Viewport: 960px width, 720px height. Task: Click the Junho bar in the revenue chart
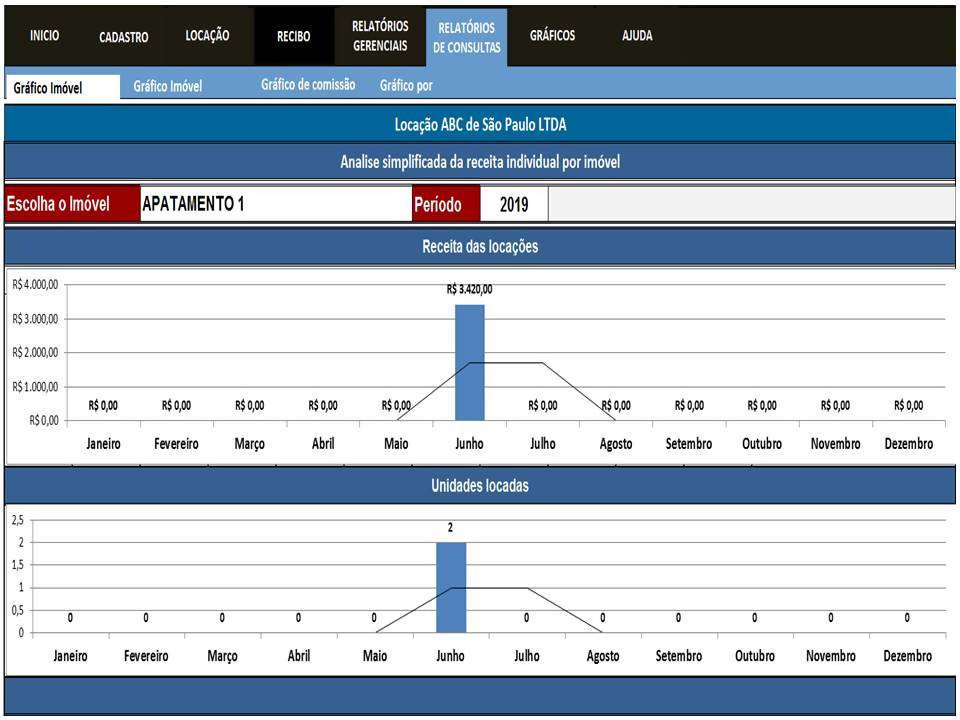click(469, 362)
